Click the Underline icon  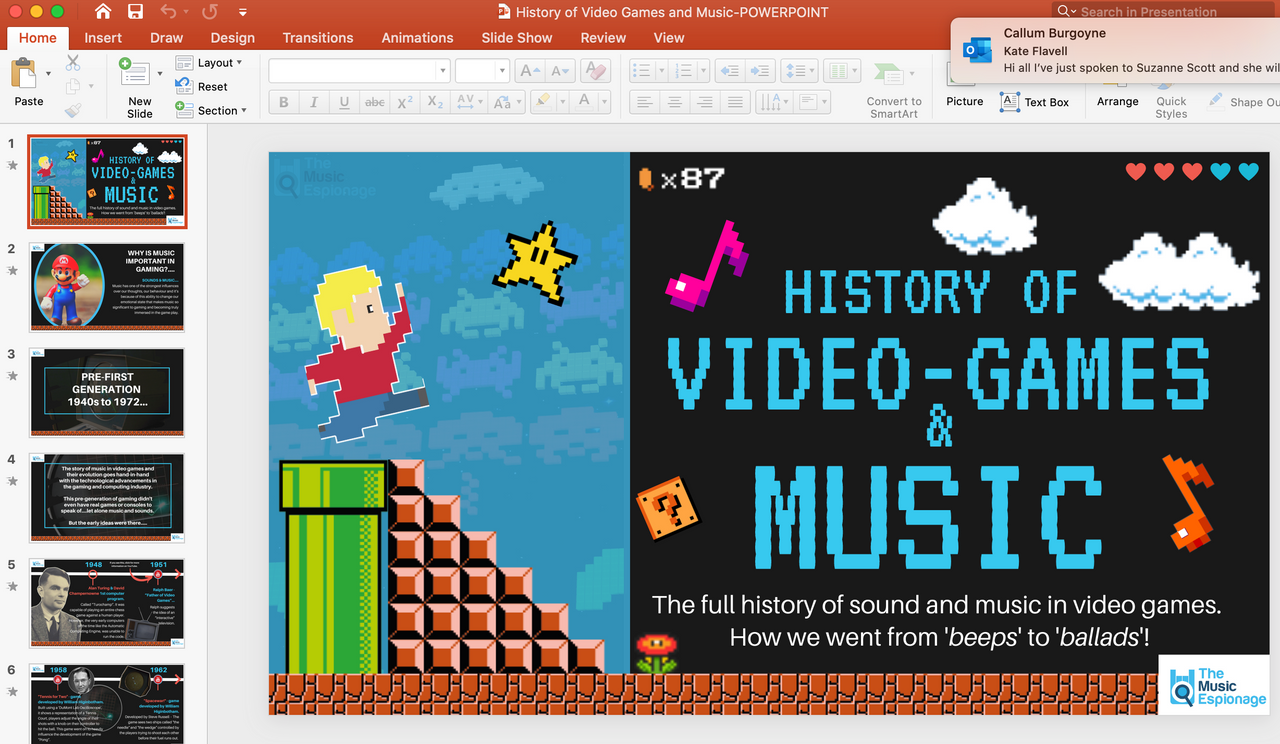pyautogui.click(x=343, y=101)
